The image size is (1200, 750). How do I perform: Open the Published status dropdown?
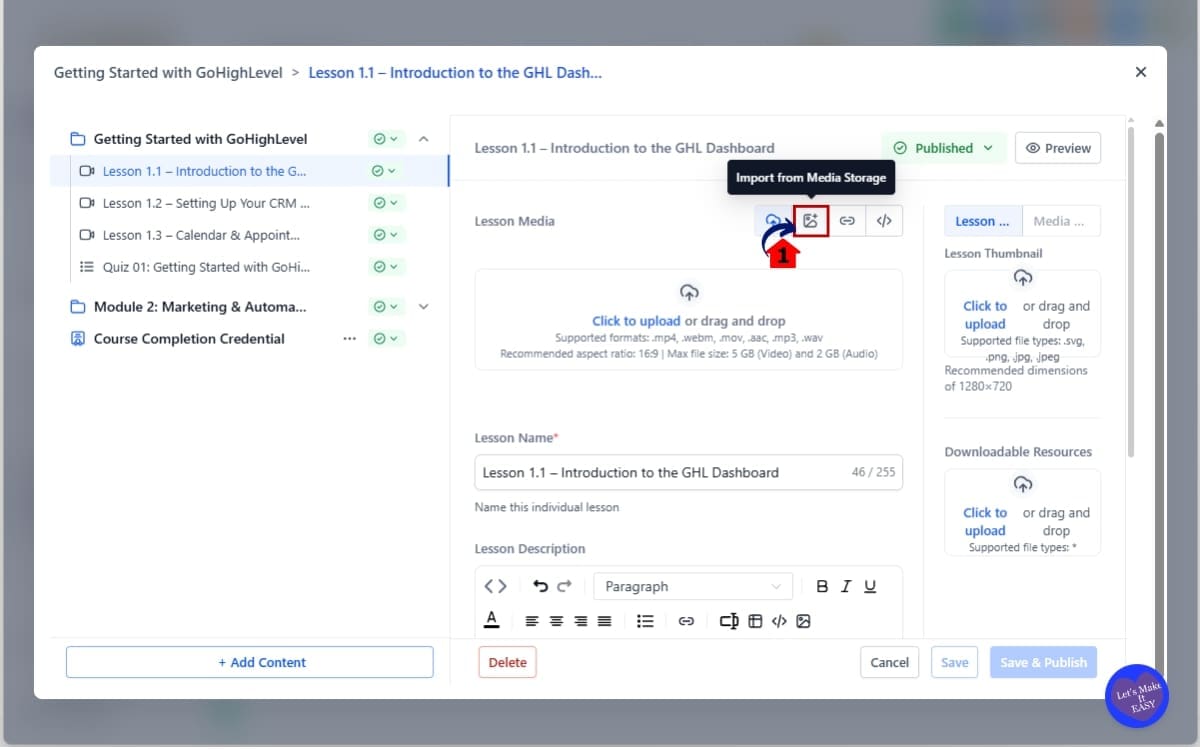click(943, 148)
